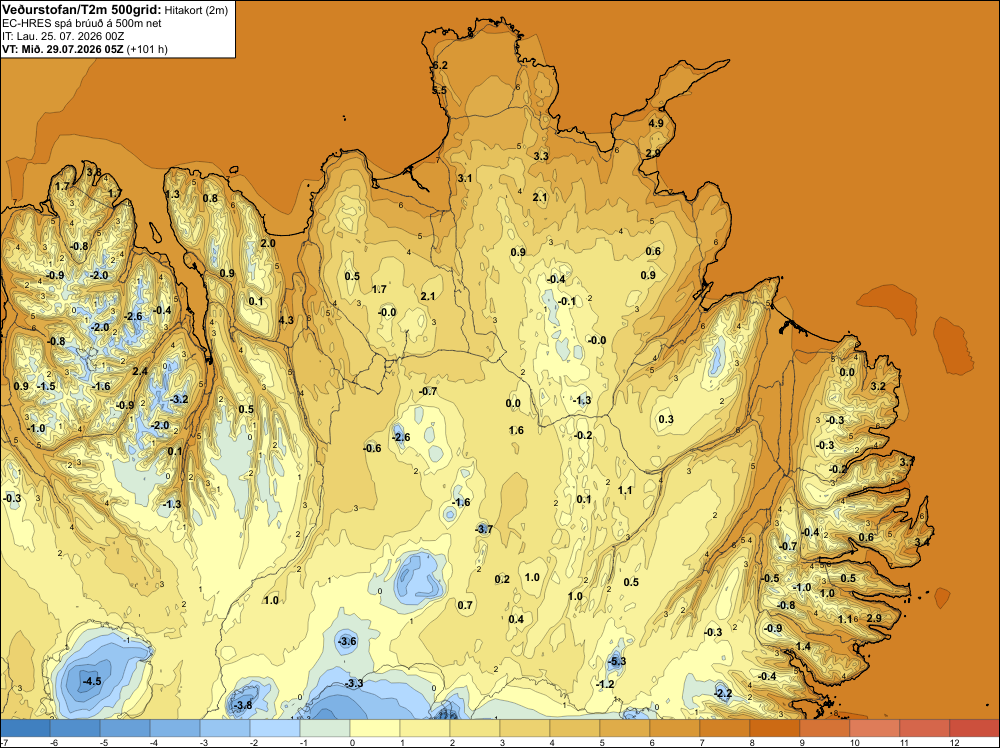Click the valid time VT line
The image size is (1000, 748).
pos(85,49)
